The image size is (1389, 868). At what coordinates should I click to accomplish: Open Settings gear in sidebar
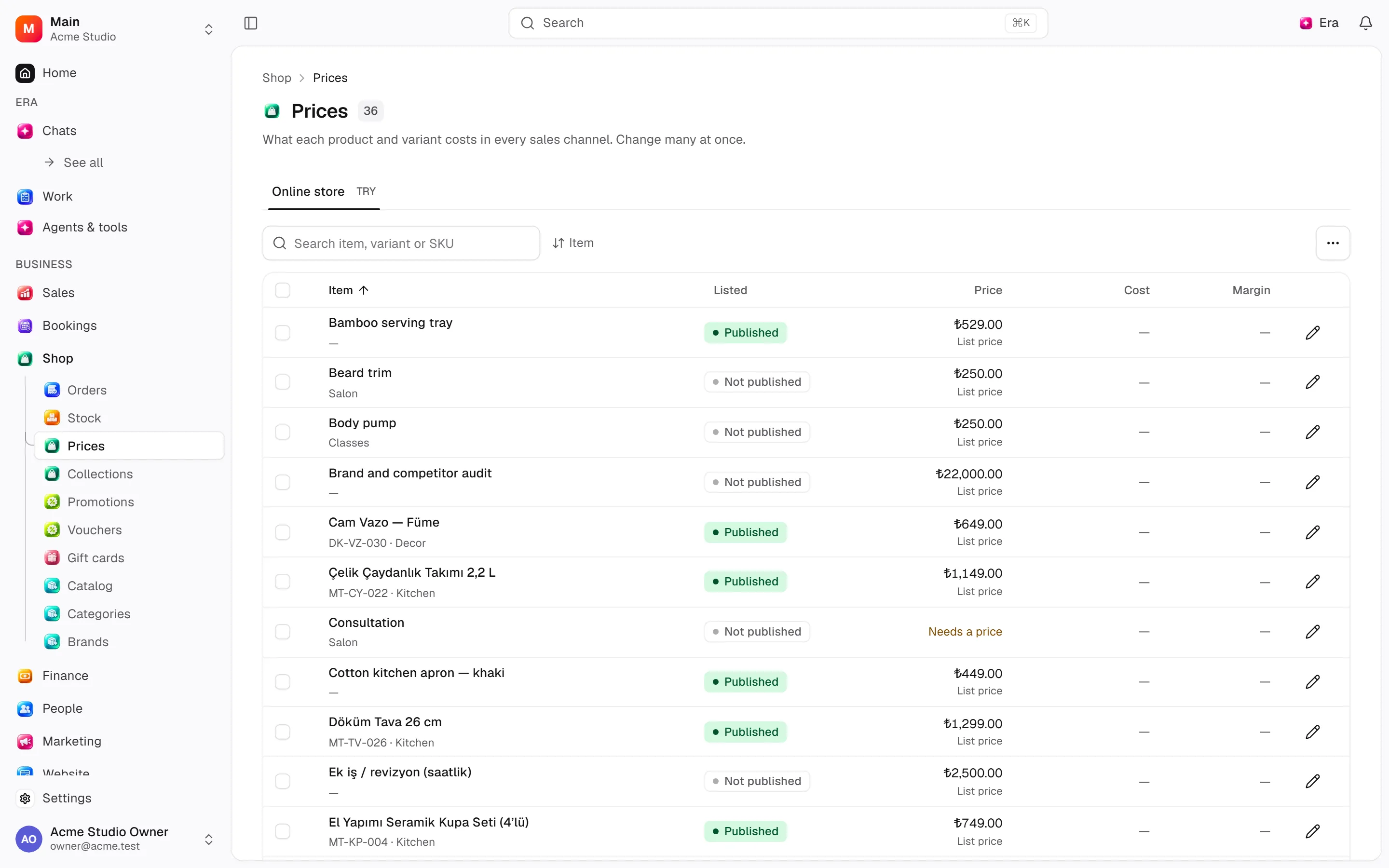[25, 798]
